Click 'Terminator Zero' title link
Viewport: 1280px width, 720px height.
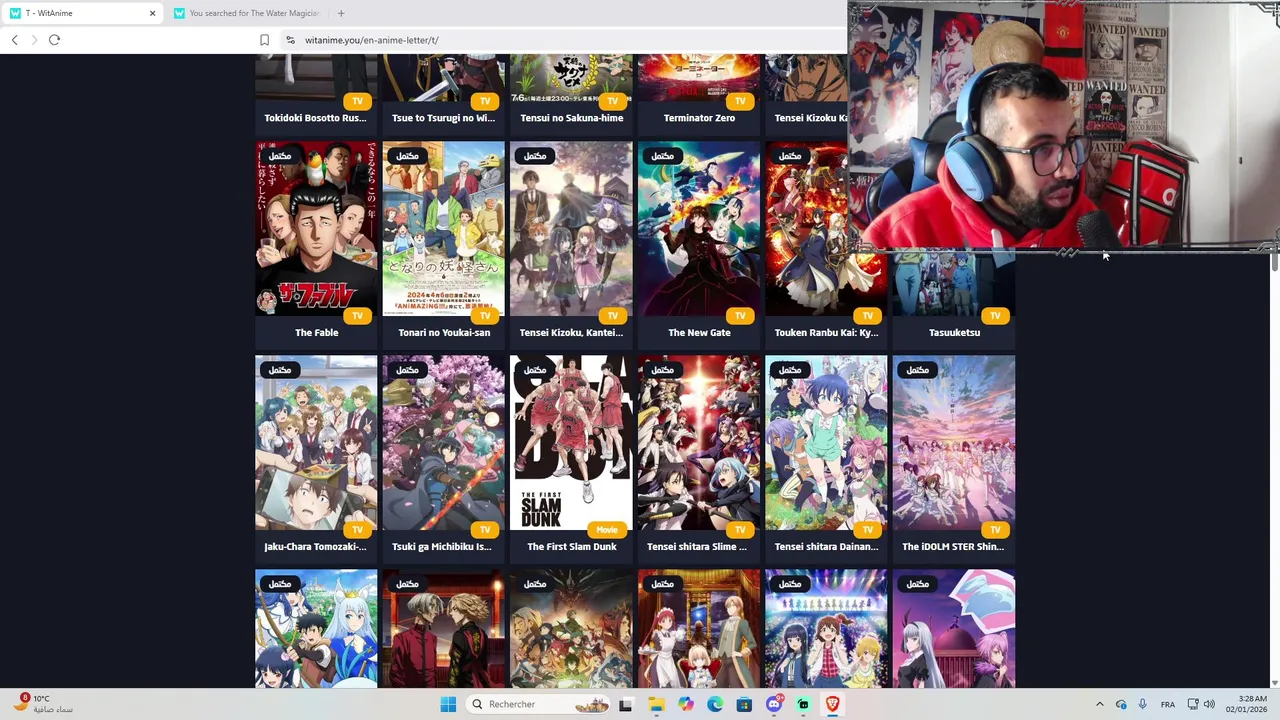click(x=699, y=118)
